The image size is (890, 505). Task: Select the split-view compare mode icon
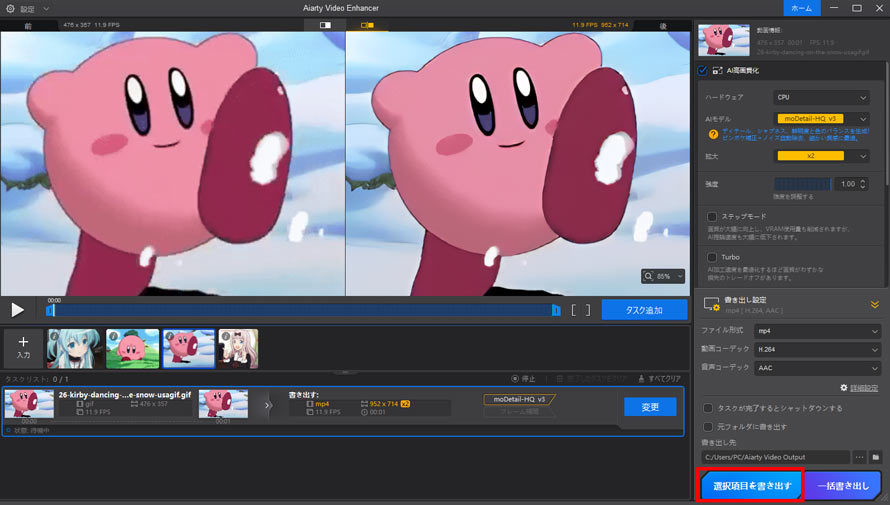pyautogui.click(x=367, y=25)
